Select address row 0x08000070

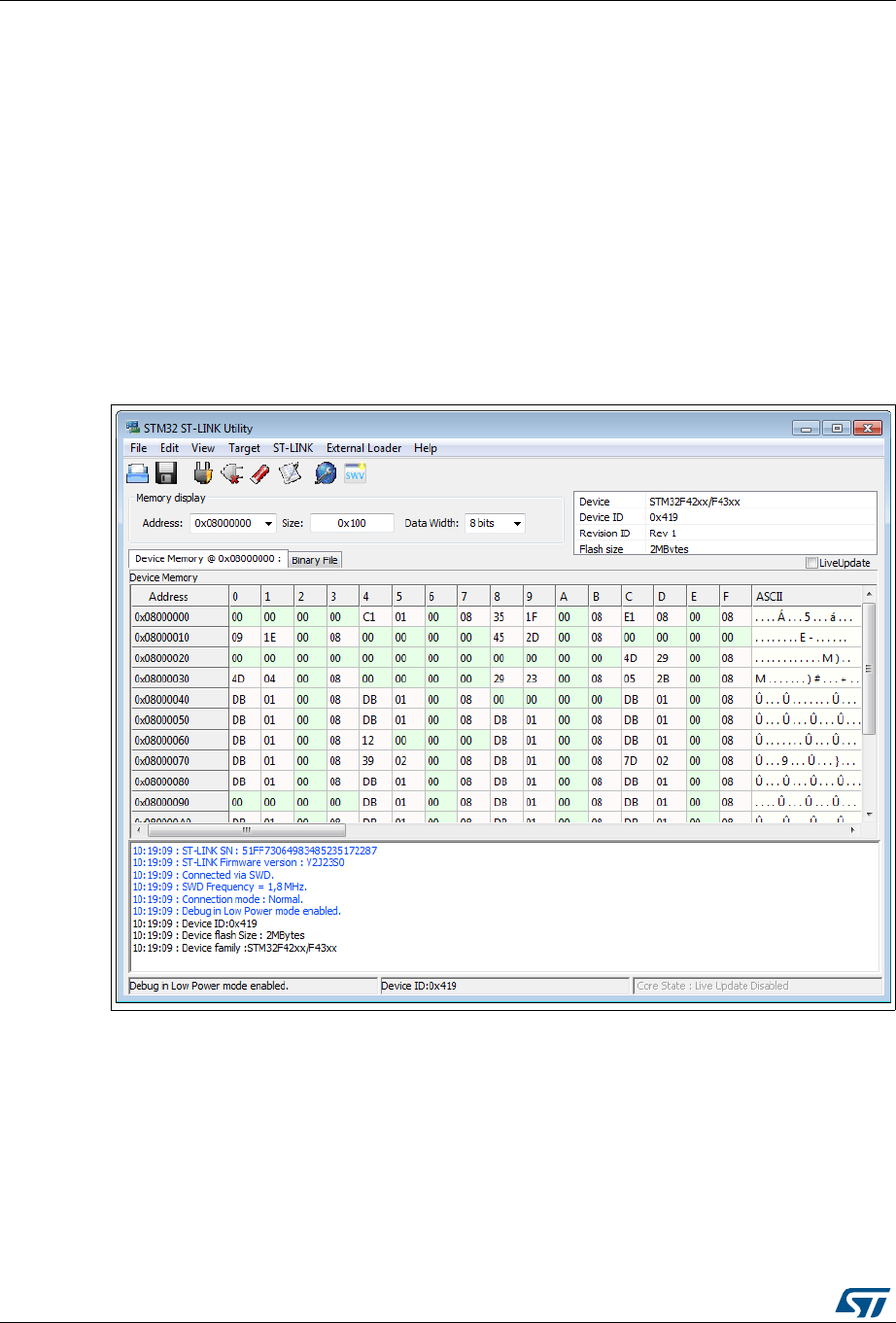click(x=178, y=761)
